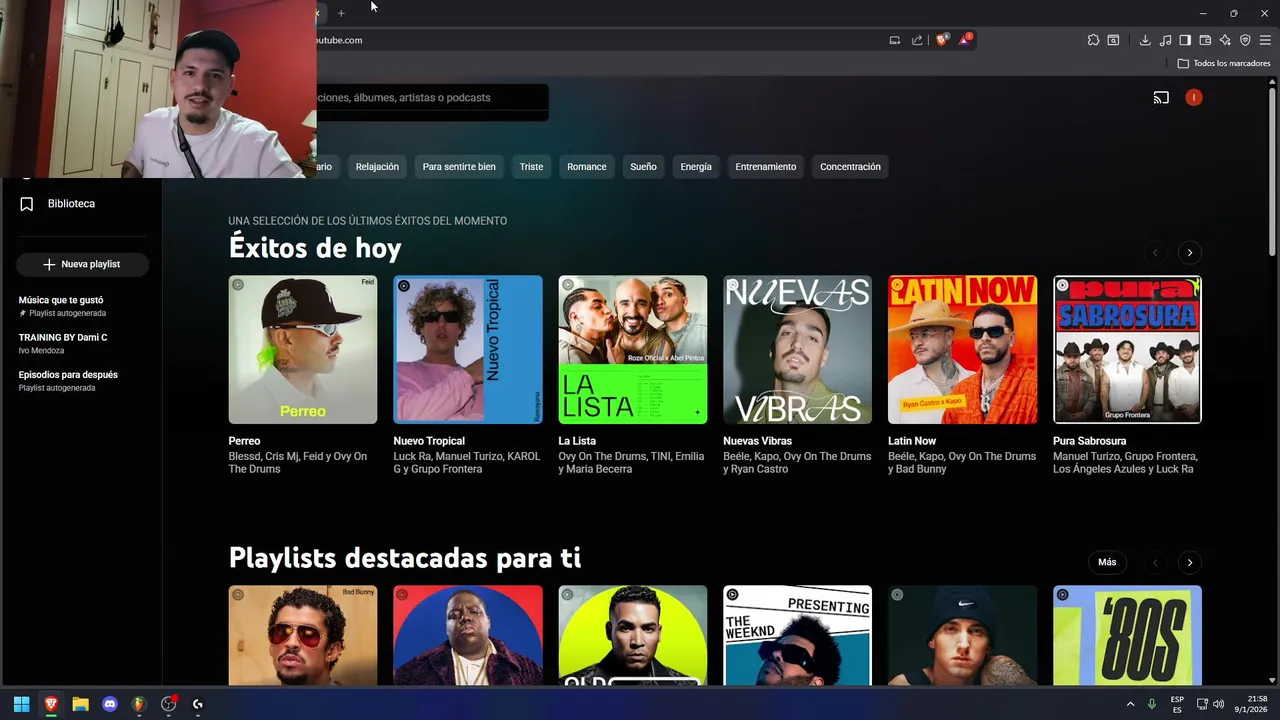Open Logitech G HUB from the taskbar
Image resolution: width=1280 pixels, height=720 pixels.
pos(198,704)
